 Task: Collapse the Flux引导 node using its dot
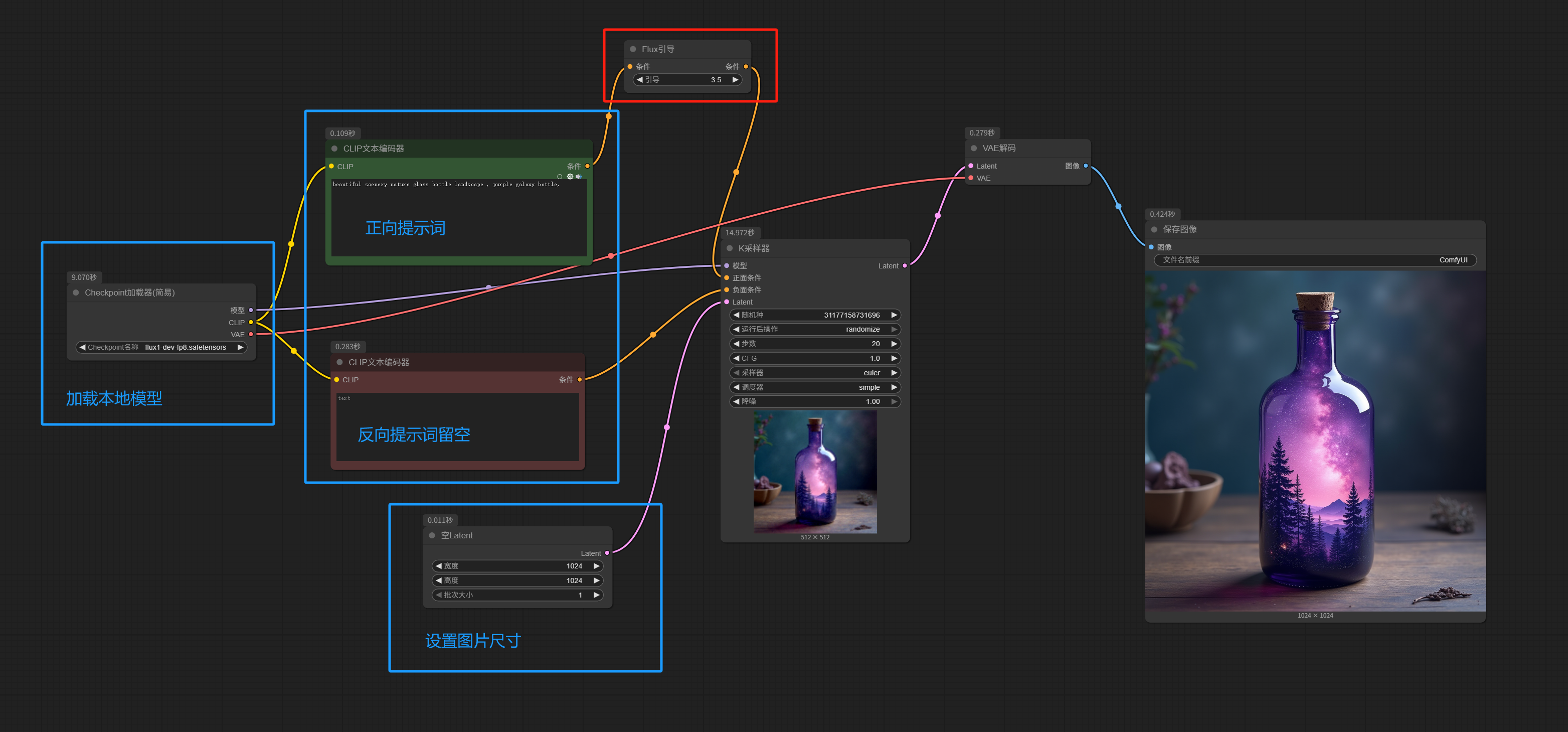633,49
